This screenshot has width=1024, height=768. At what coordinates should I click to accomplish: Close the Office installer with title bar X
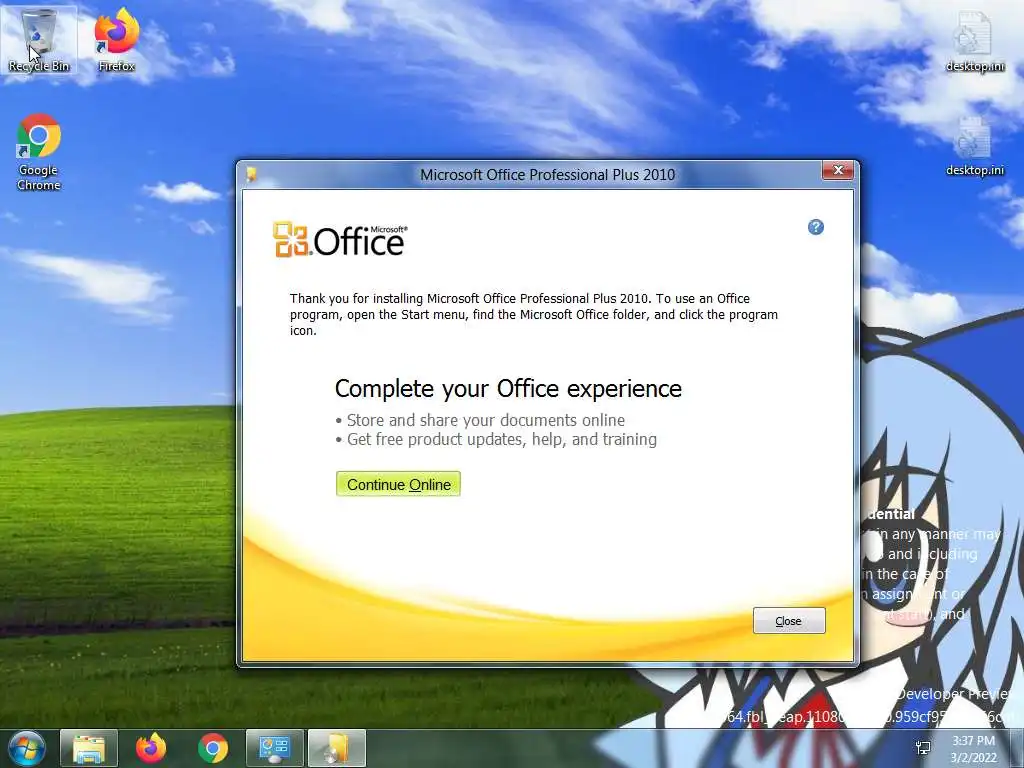(839, 170)
